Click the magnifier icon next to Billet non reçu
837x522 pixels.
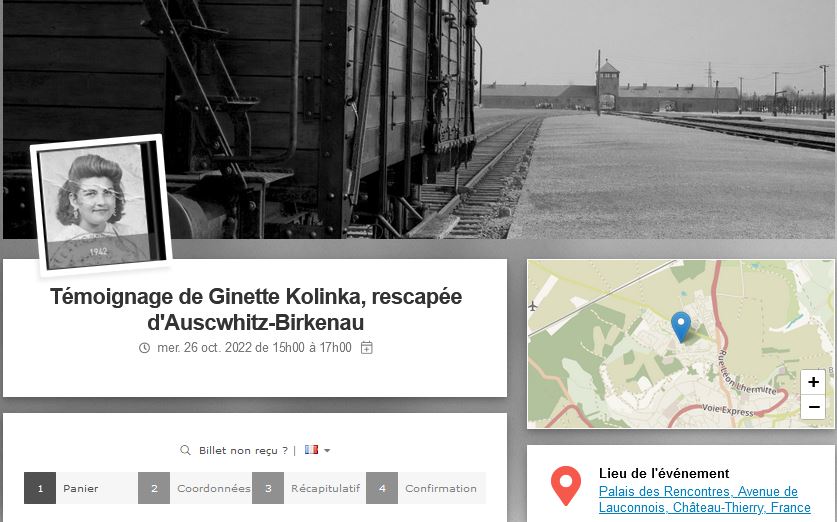click(185, 450)
